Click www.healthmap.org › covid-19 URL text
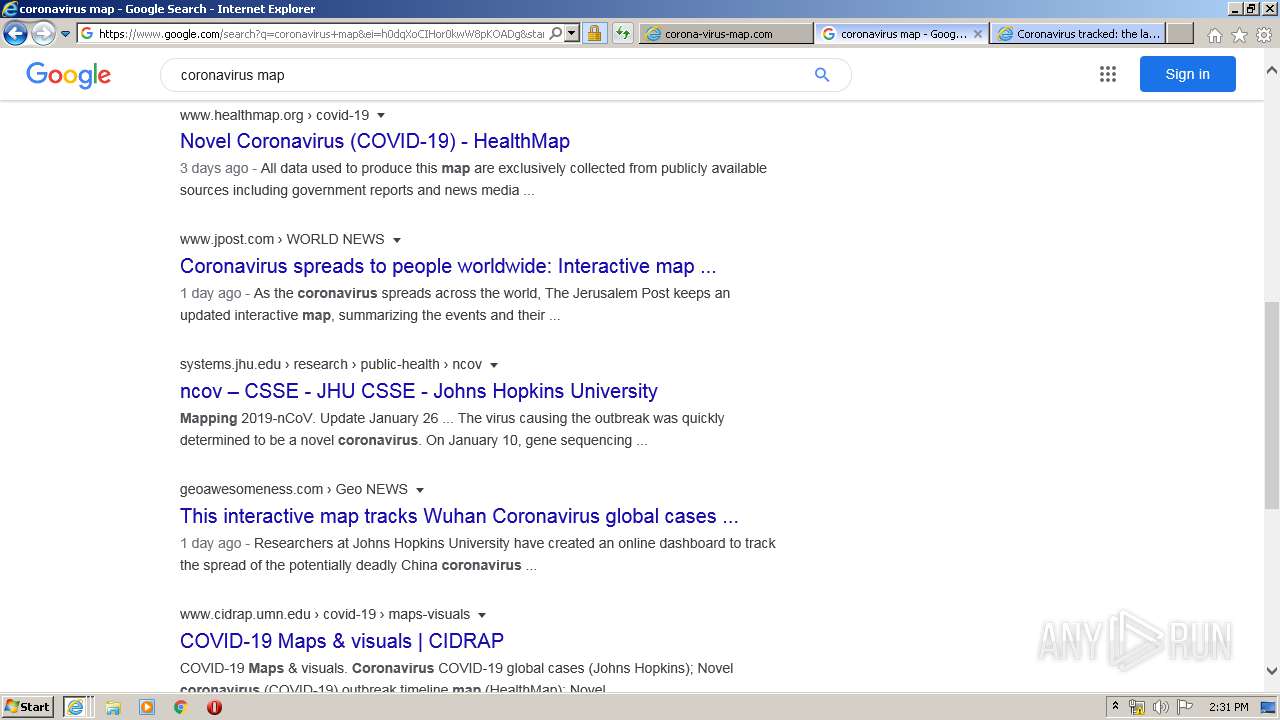The width and height of the screenshot is (1280, 720). coord(274,115)
